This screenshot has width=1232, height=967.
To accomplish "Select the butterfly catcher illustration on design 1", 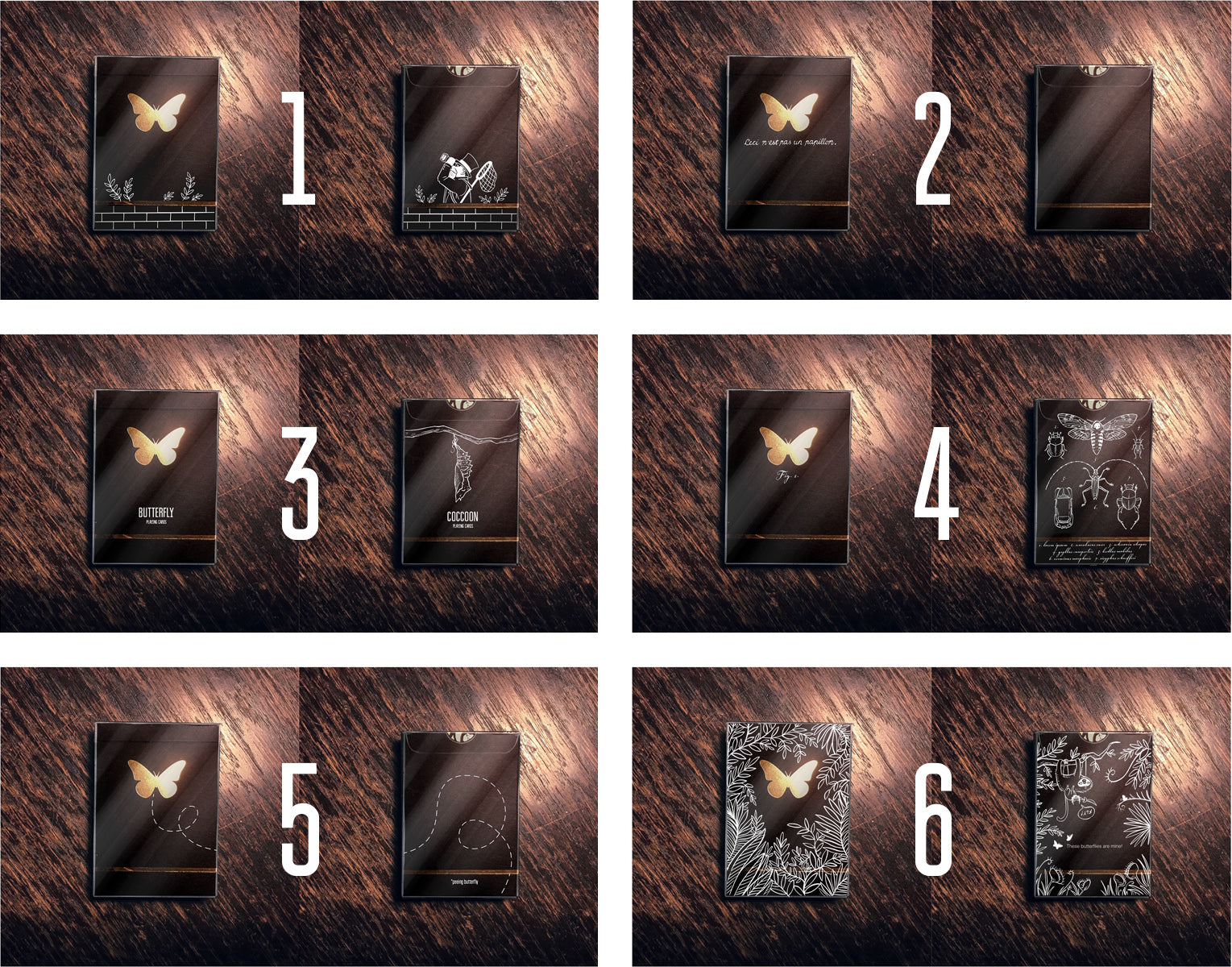I will coord(464,176).
